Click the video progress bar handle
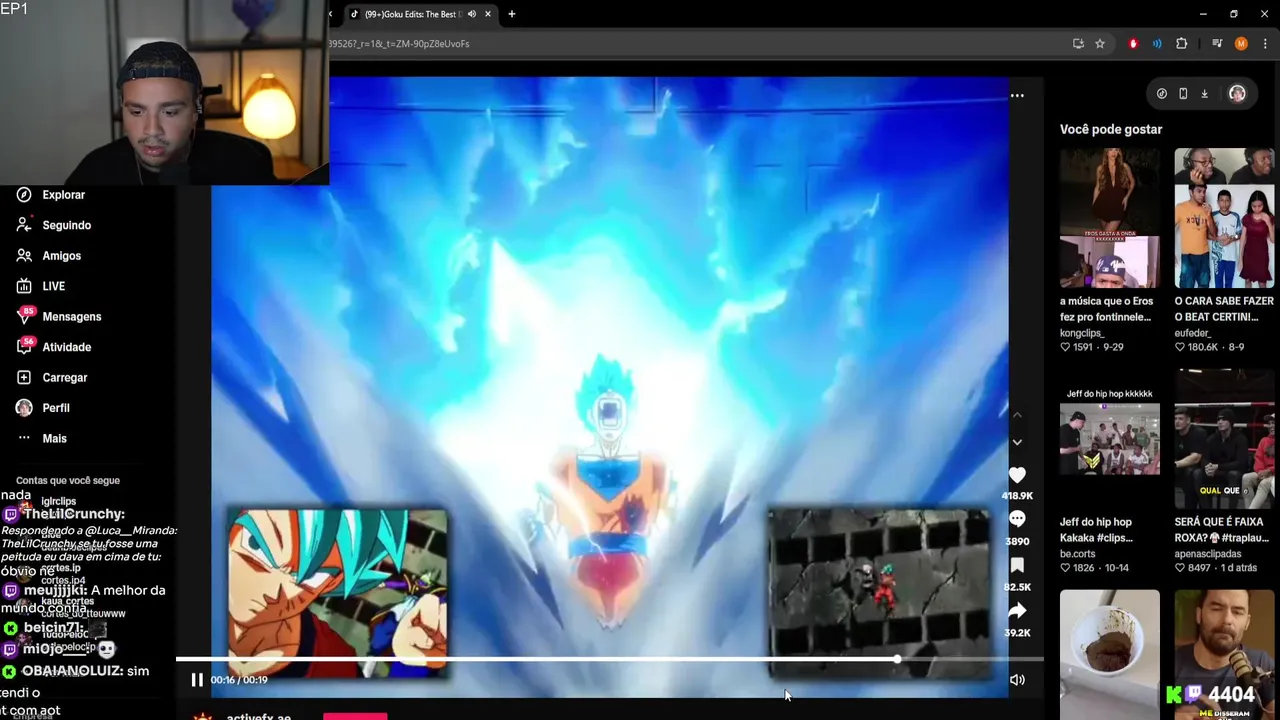 pyautogui.click(x=897, y=659)
